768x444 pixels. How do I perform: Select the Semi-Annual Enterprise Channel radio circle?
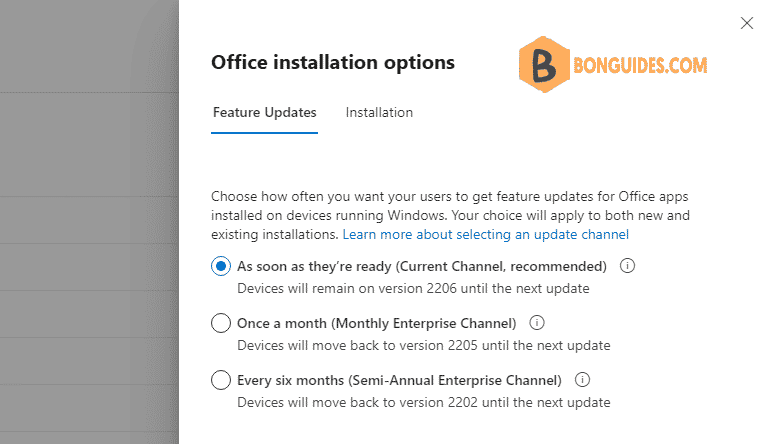coord(221,380)
